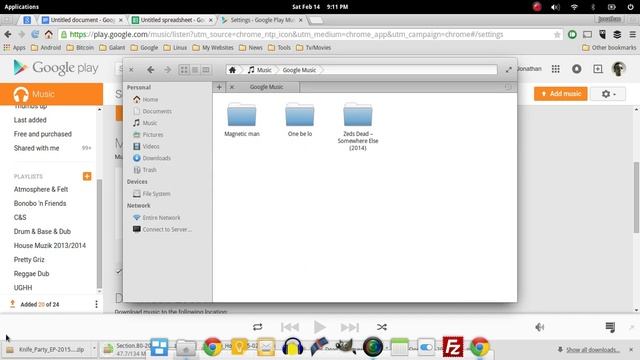Open the Bitcoin bookmarks folder
The width and height of the screenshot is (640, 360).
pos(80,48)
